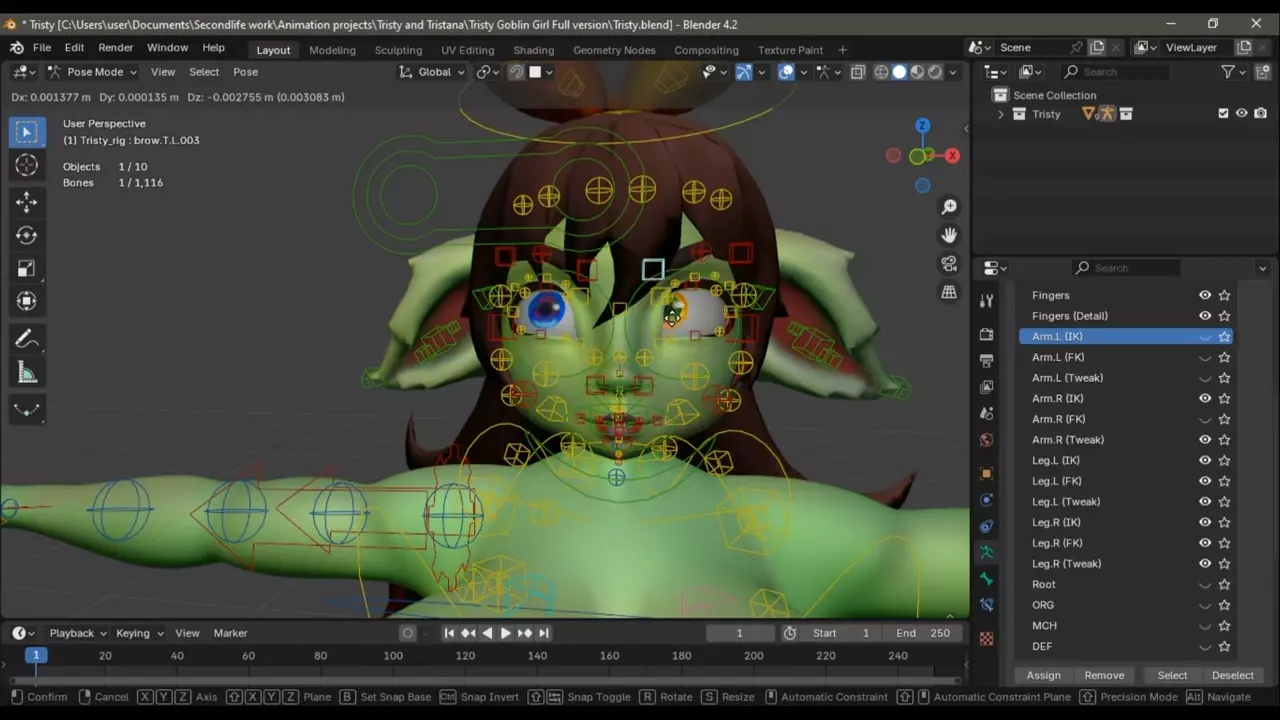Open the Render properties tab
The image size is (1280, 720).
987,334
